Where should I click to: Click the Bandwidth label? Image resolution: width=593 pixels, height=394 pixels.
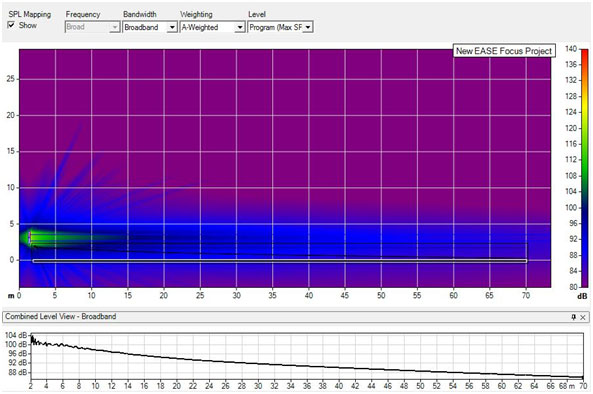click(x=140, y=14)
